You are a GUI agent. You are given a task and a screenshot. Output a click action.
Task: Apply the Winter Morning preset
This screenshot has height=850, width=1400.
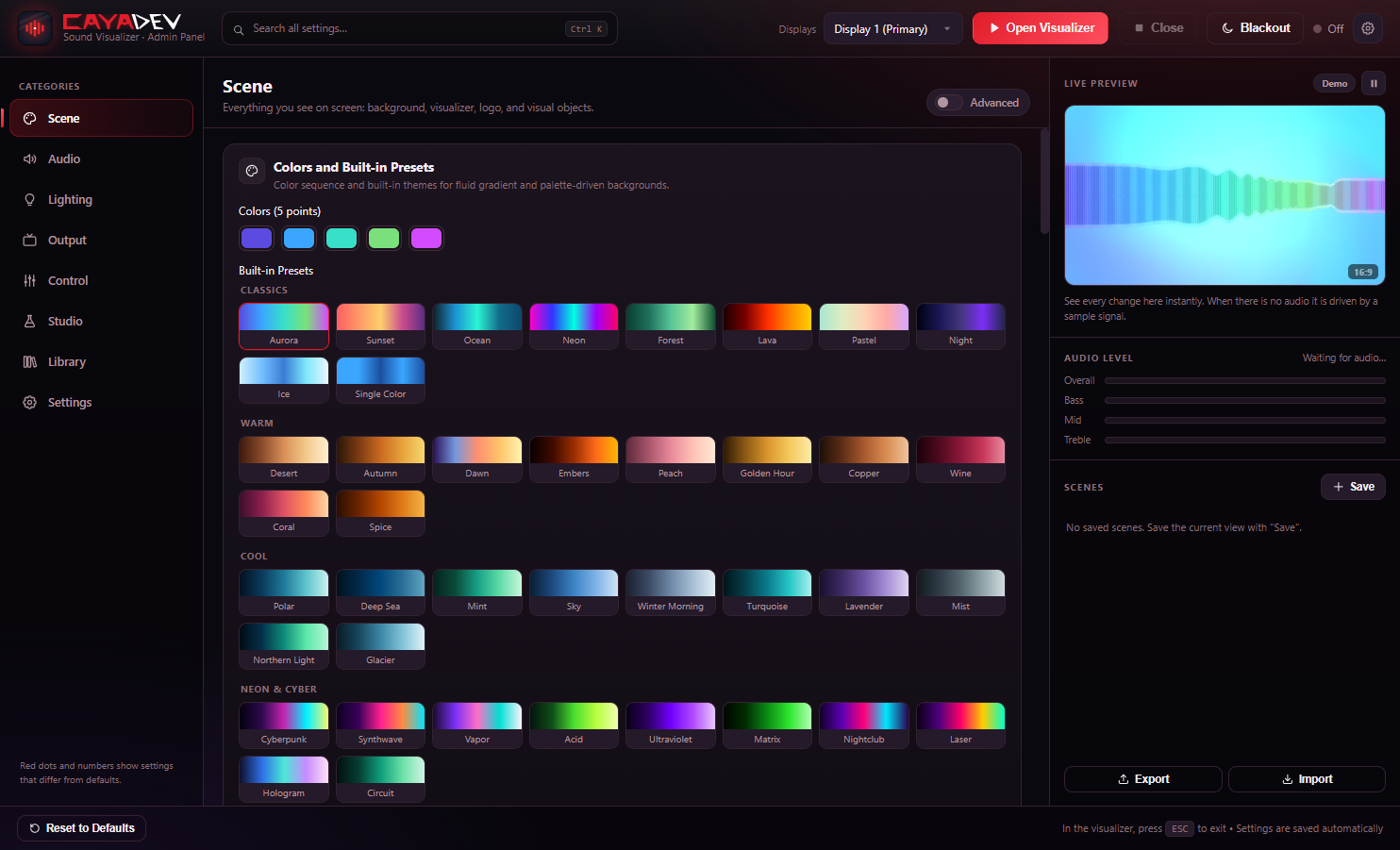pos(671,592)
